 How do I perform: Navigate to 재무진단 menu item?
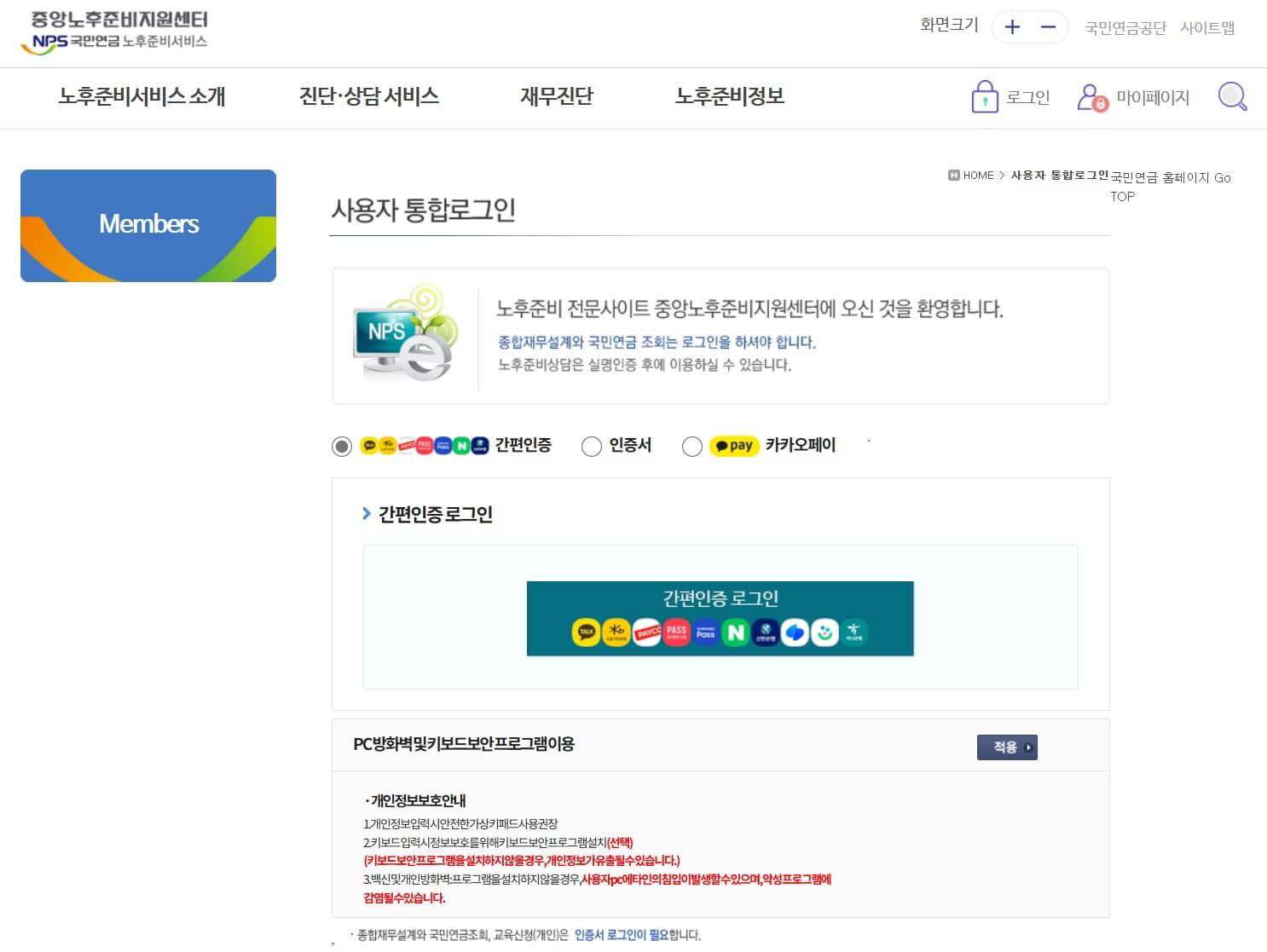pos(557,96)
